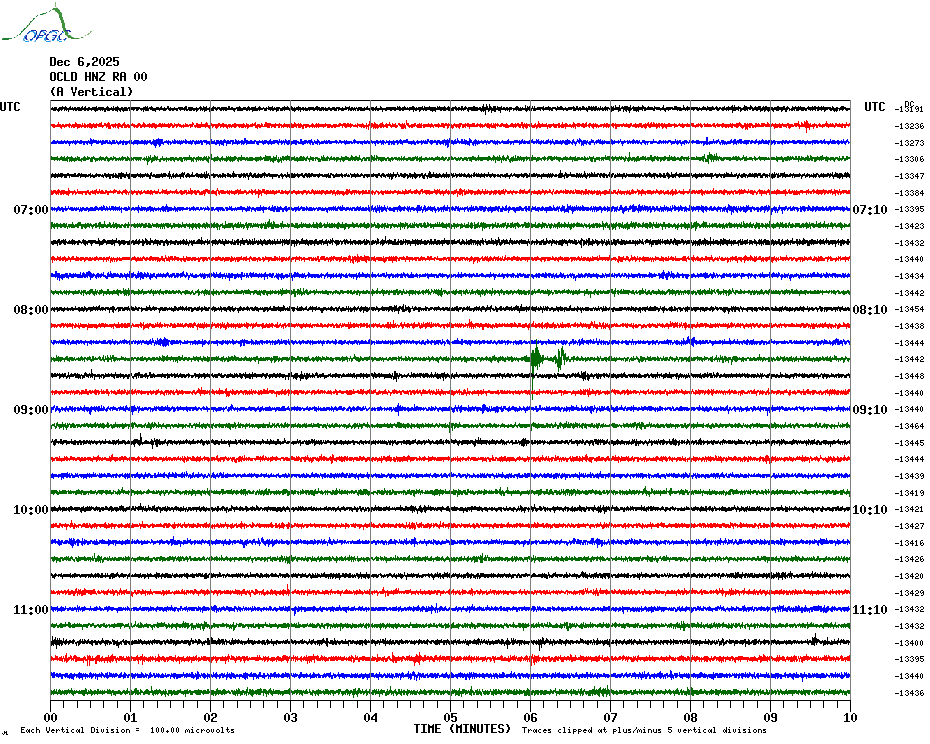Image resolution: width=930 pixels, height=744 pixels.
Task: Select the 08:00 UTC time label
Action: (x=31, y=310)
